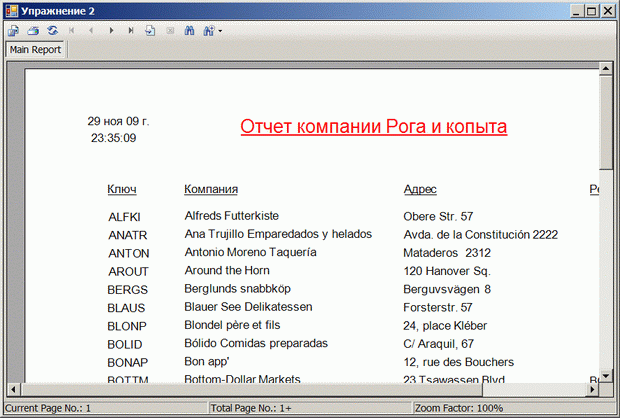Refresh the report with the toolbar icon

tap(51, 31)
